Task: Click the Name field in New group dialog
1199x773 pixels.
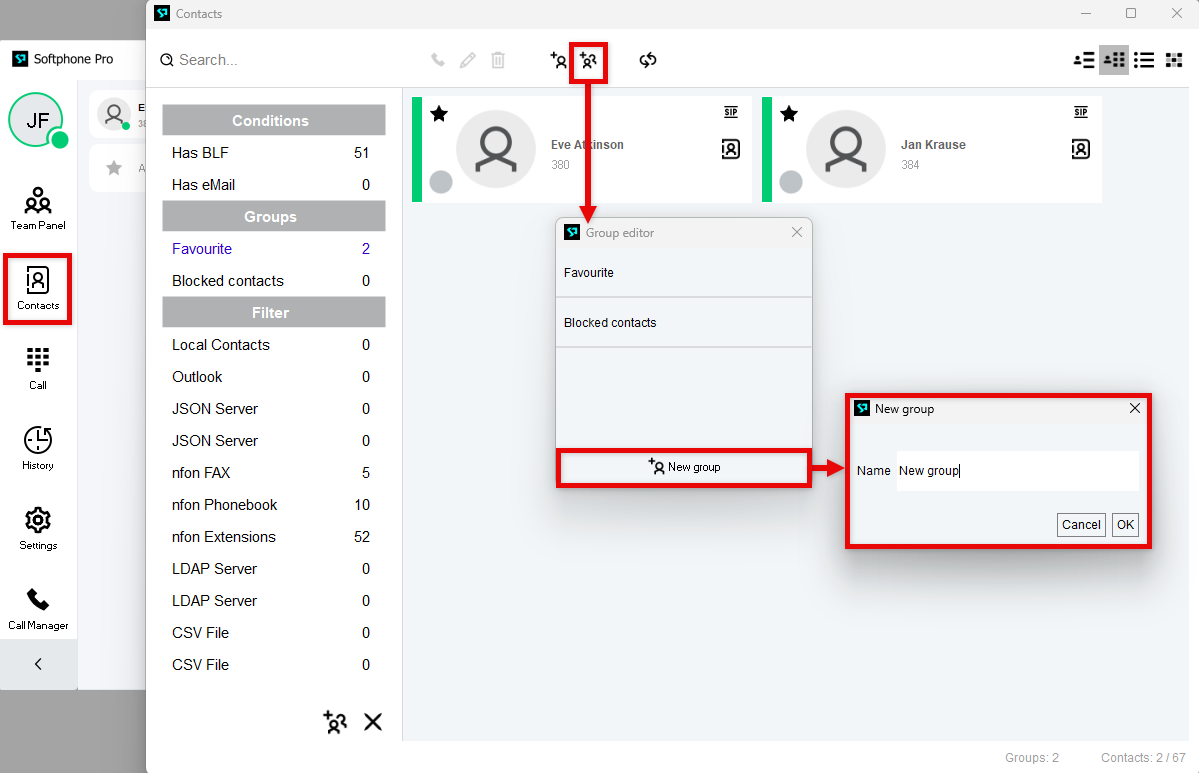Action: [x=1017, y=470]
